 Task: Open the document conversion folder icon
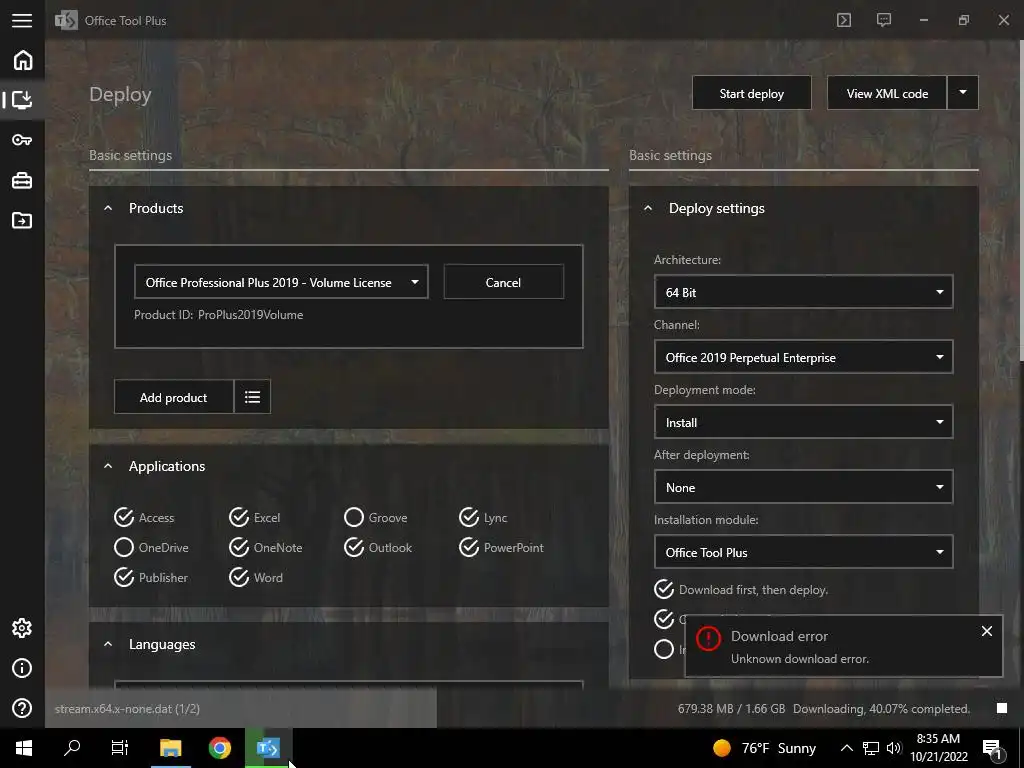point(22,220)
